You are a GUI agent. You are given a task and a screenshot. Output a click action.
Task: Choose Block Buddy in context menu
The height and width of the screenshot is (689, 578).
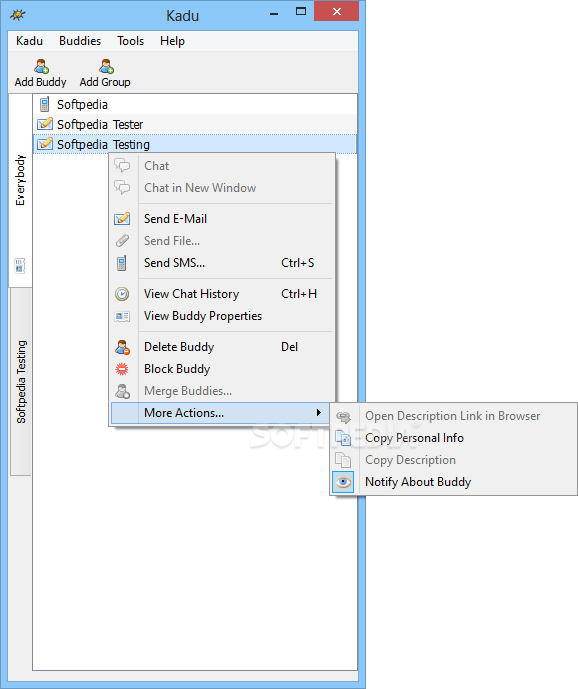coord(222,369)
